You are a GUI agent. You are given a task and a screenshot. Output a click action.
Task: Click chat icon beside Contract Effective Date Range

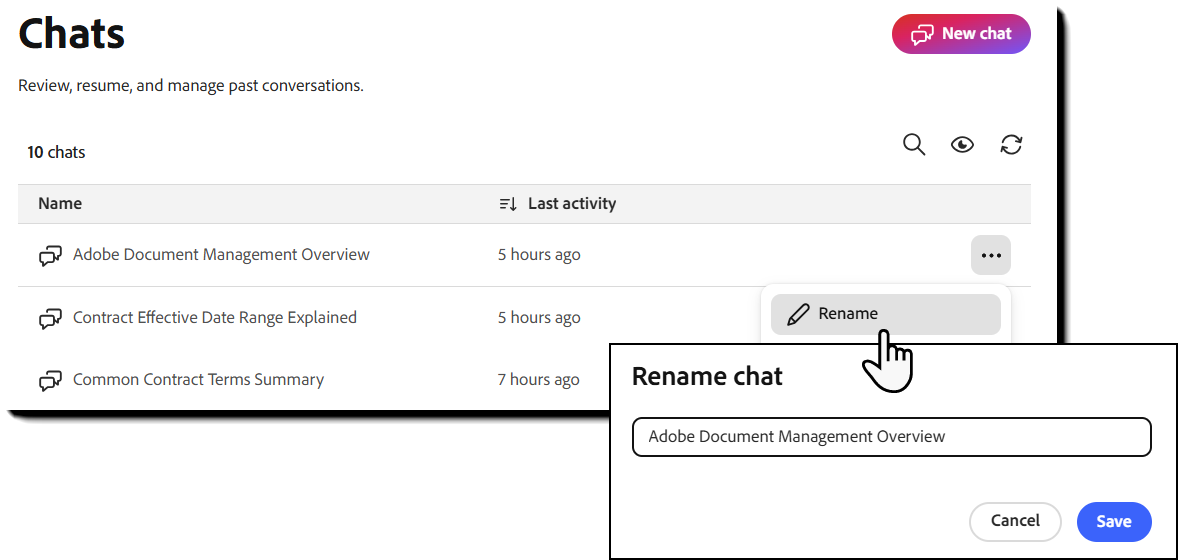(x=50, y=319)
